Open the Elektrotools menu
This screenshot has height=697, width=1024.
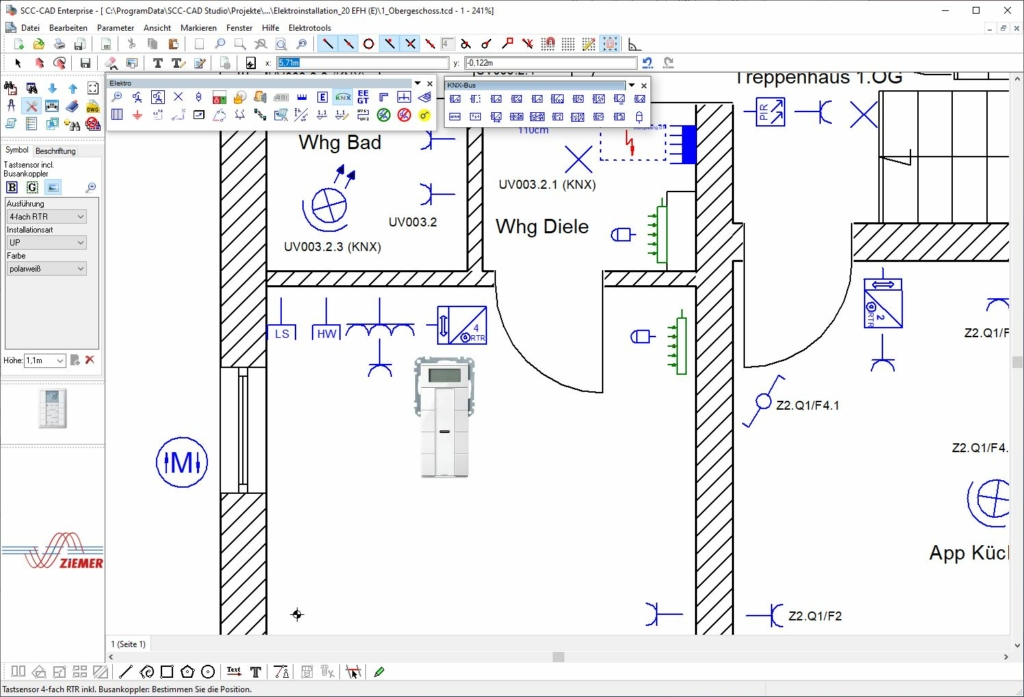[310, 28]
